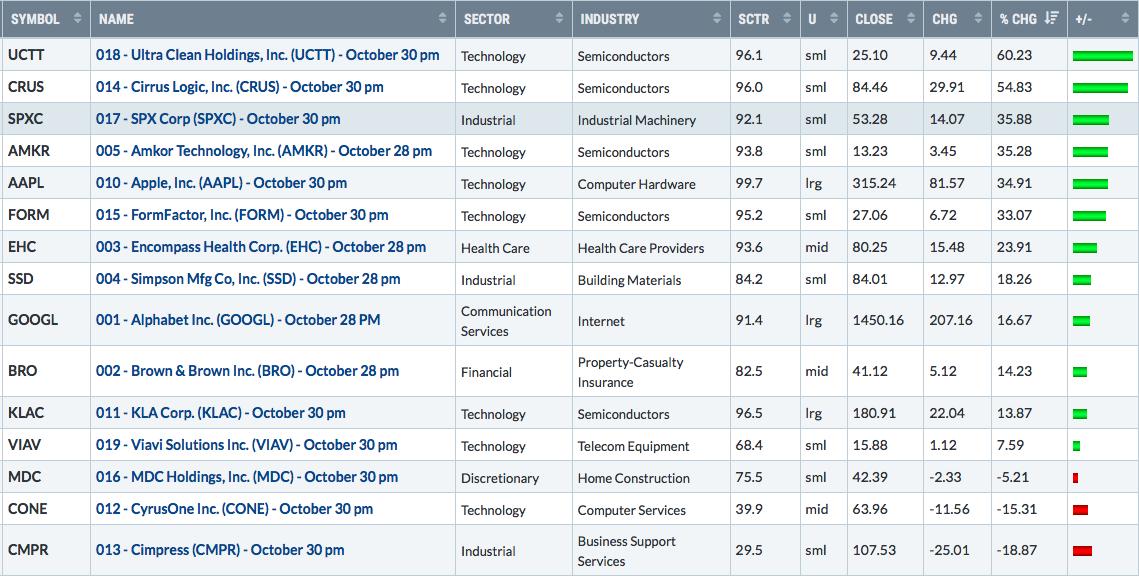Click the CLOSE column sort arrows
Screen dimensions: 1139x576
pyautogui.click(x=911, y=19)
